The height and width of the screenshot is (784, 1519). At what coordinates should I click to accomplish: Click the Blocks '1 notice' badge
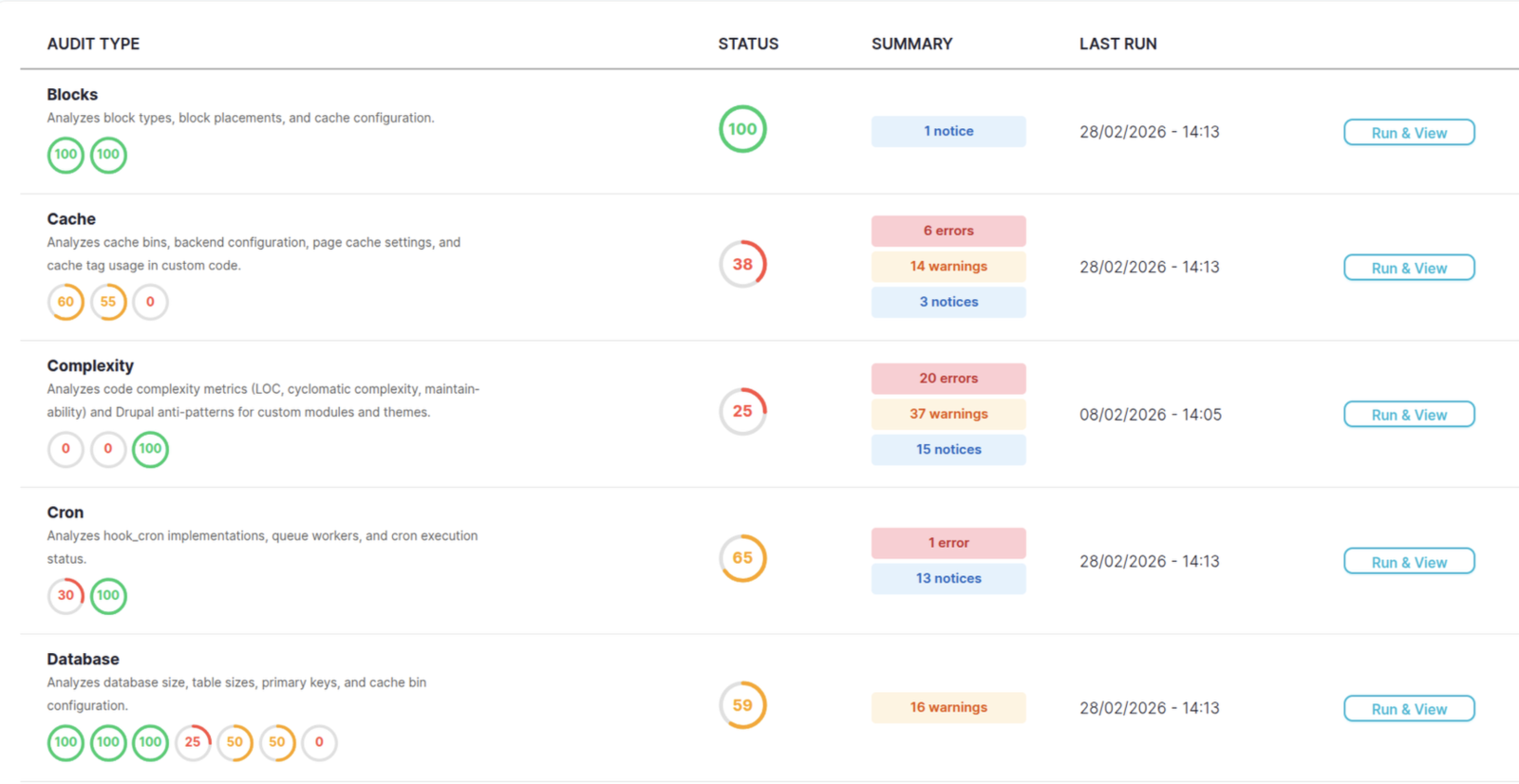948,131
